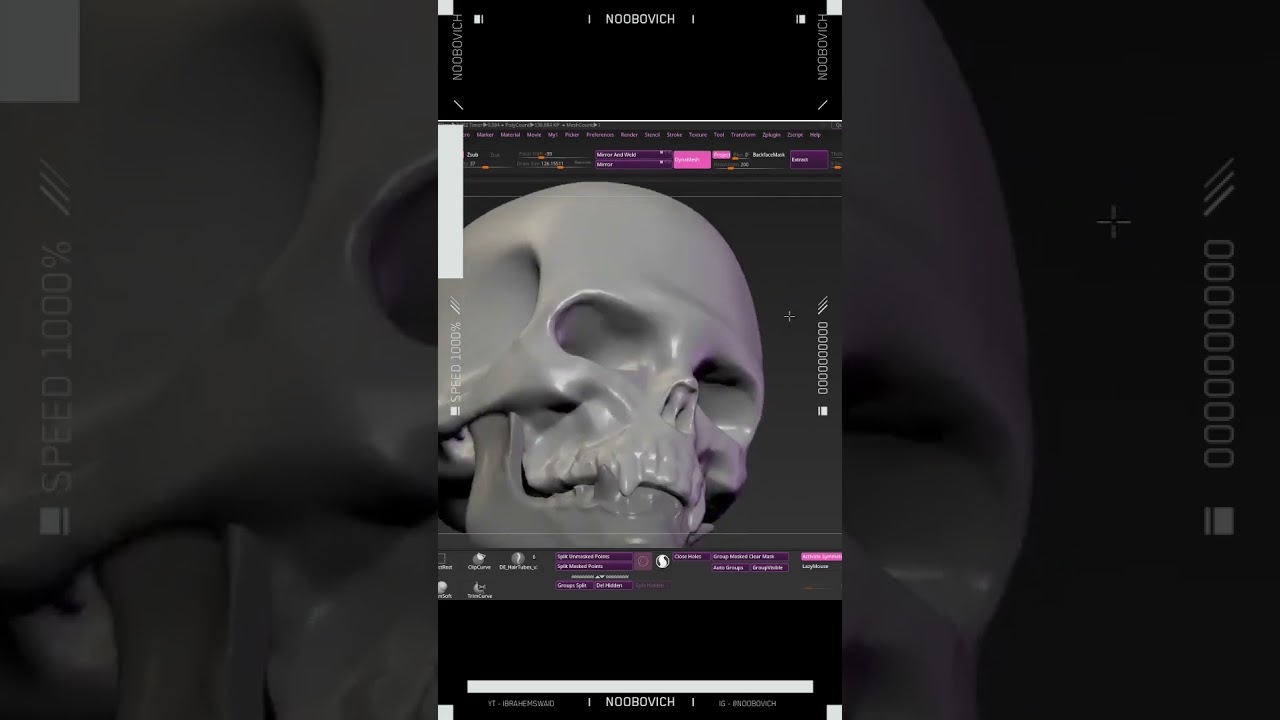The width and height of the screenshot is (1280, 720).
Task: Click the pink circle icon beside Split Unmasked Points
Action: click(x=643, y=562)
